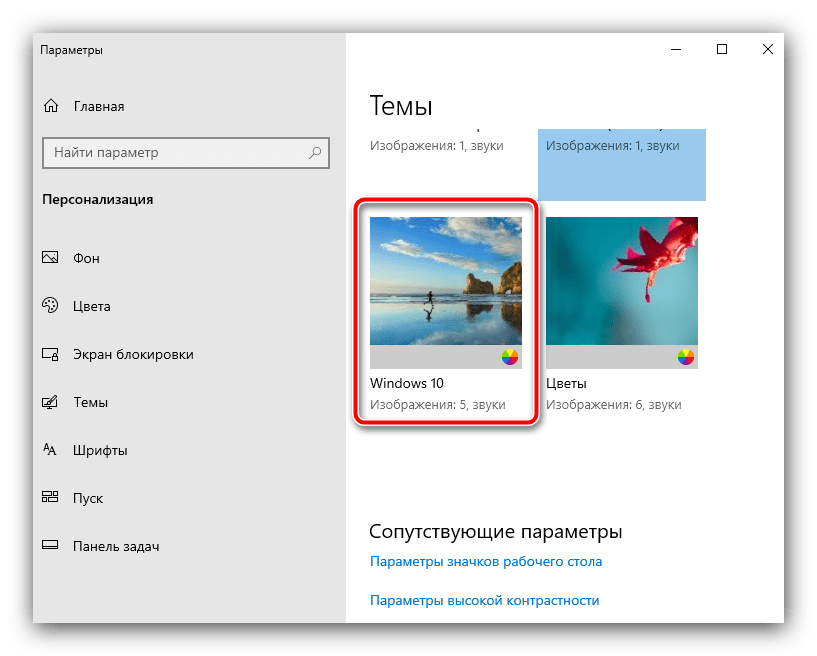Click the Персонализация heading
The height and width of the screenshot is (656, 817).
(x=98, y=200)
